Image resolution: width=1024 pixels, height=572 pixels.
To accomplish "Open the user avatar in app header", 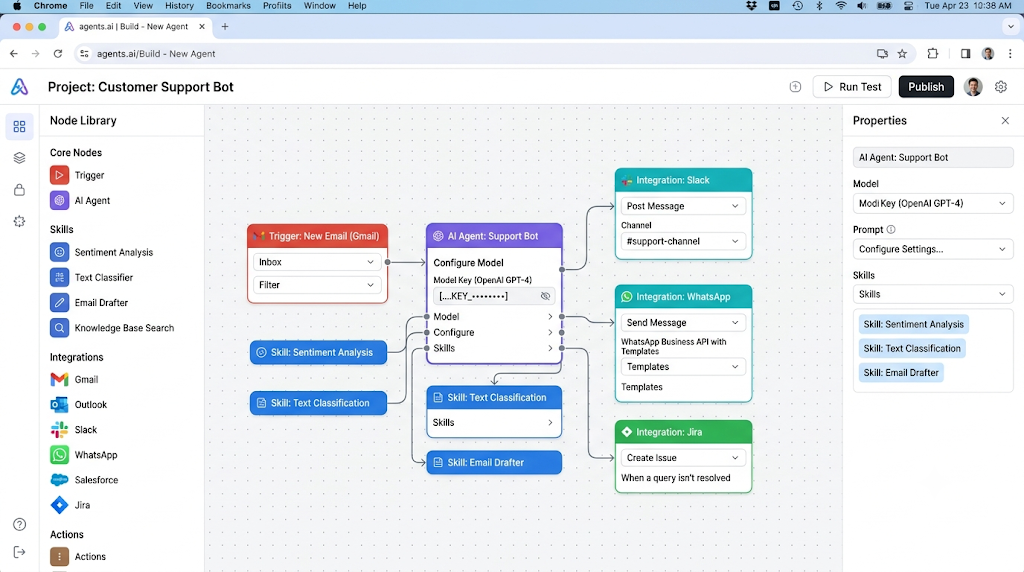I will (973, 87).
